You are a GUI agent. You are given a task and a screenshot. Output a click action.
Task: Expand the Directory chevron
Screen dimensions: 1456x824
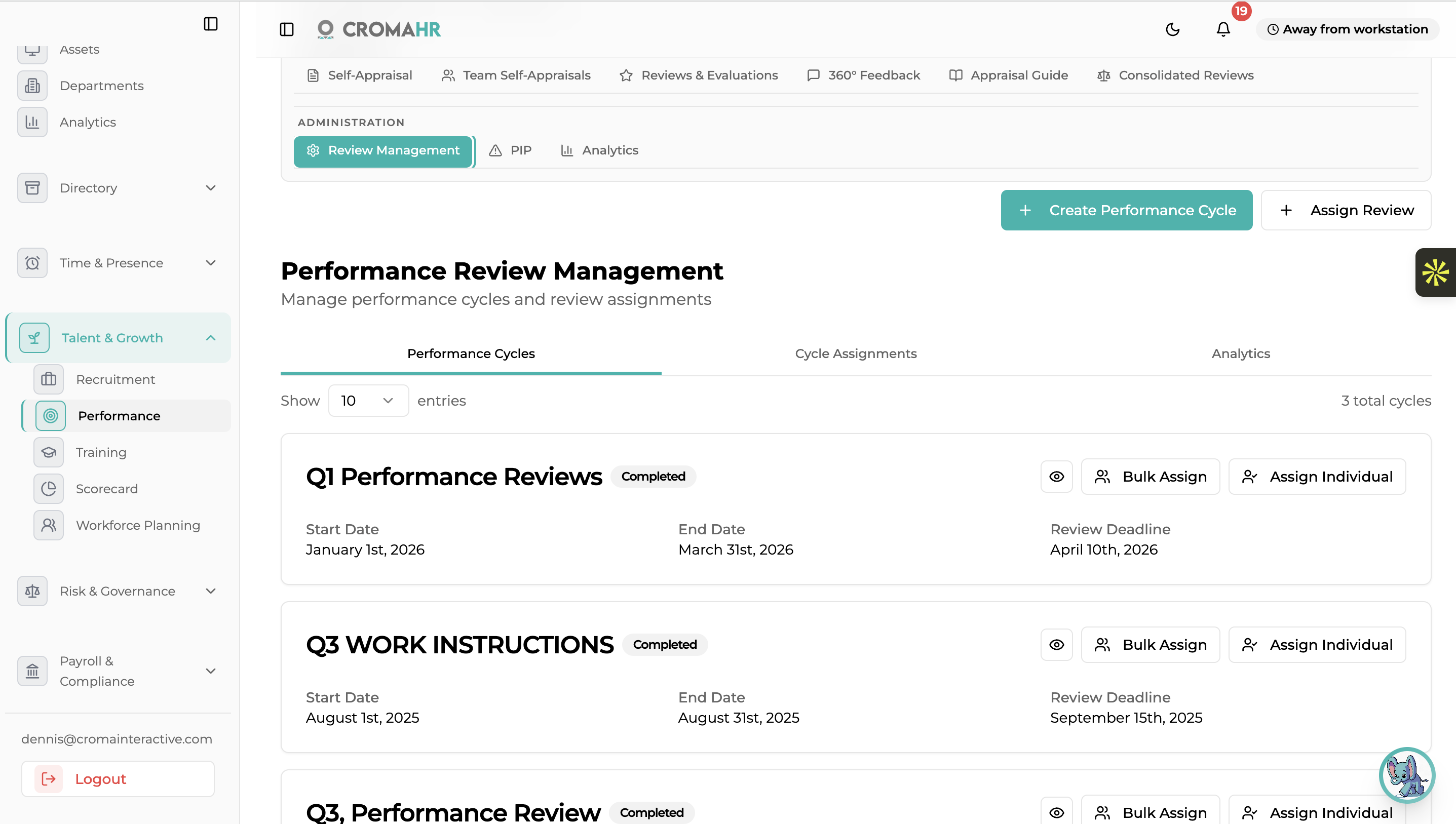(x=211, y=188)
